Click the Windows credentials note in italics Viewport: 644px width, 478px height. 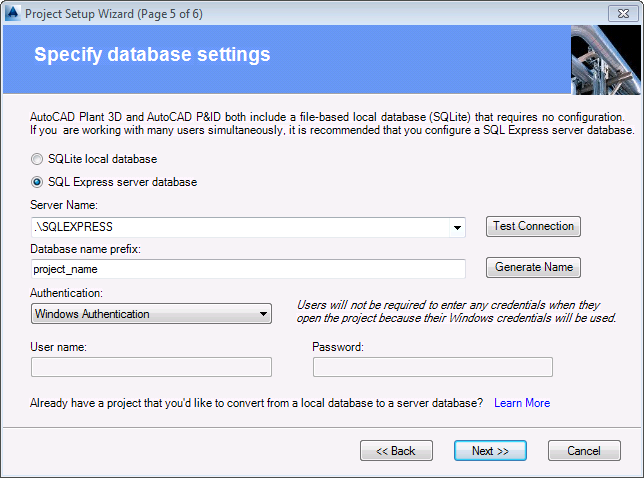coord(456,312)
